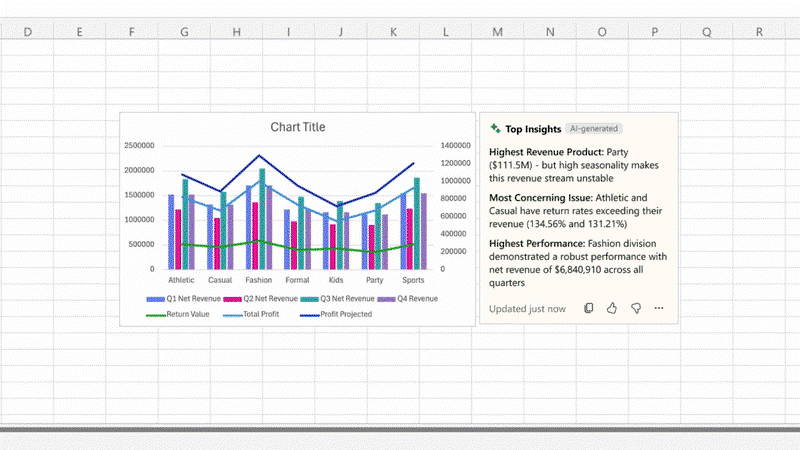Image resolution: width=800 pixels, height=450 pixels.
Task: Click the thumbs down feedback icon
Action: 635,308
